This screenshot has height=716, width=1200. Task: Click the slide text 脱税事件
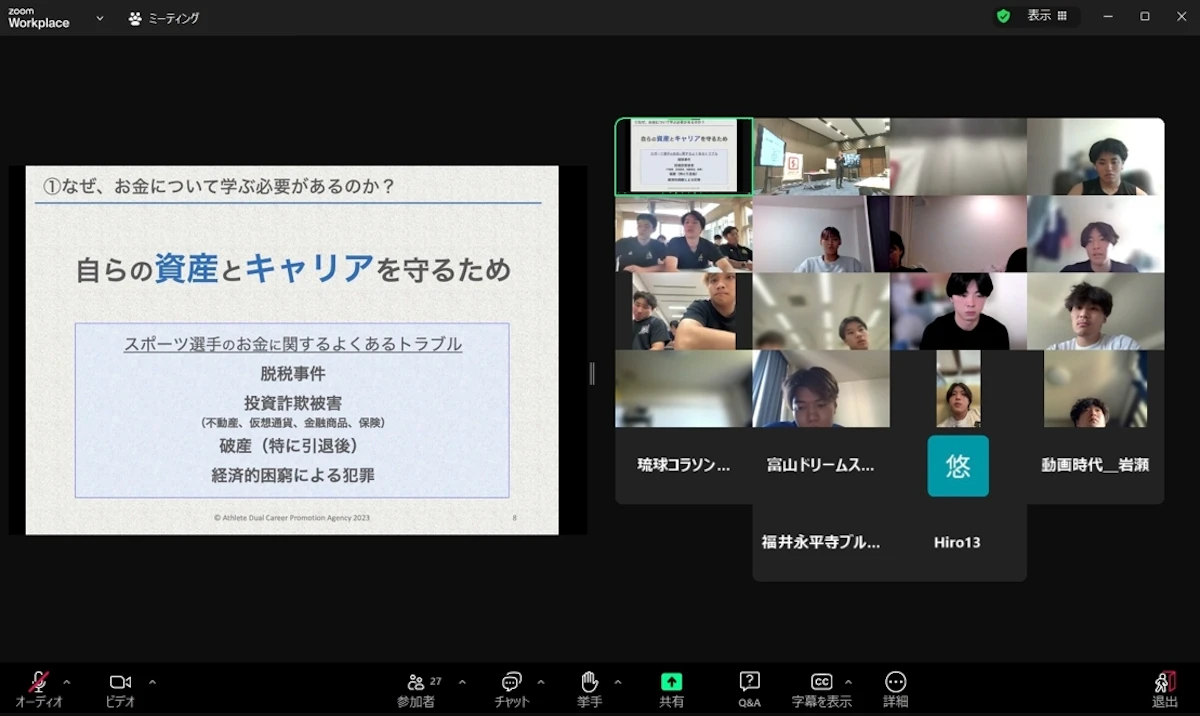(292, 374)
